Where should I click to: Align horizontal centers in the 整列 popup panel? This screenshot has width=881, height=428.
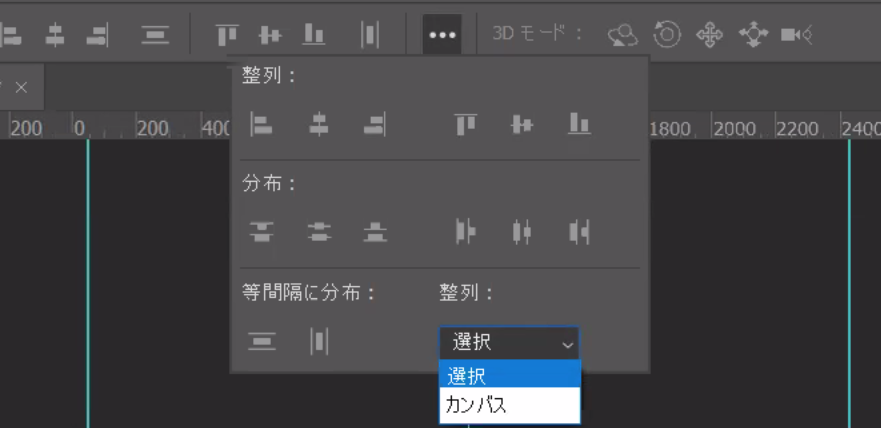[318, 124]
